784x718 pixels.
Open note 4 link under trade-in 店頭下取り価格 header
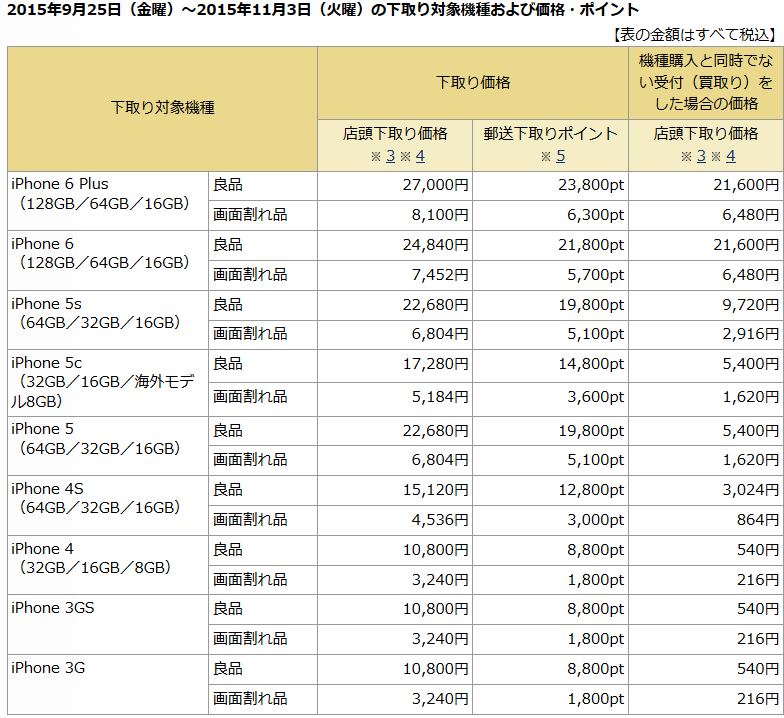click(x=420, y=156)
